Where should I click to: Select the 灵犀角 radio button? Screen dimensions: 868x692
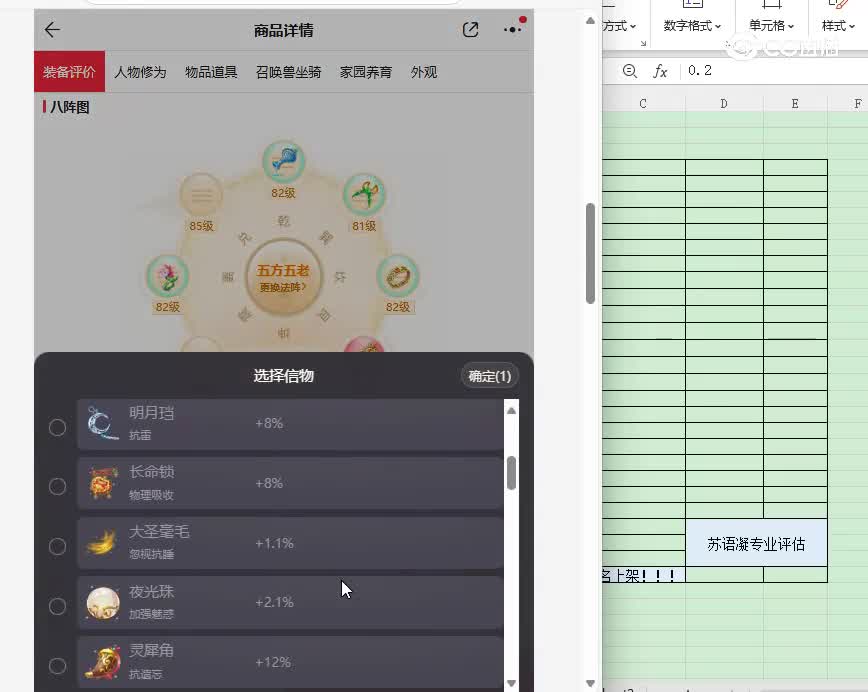click(x=57, y=665)
